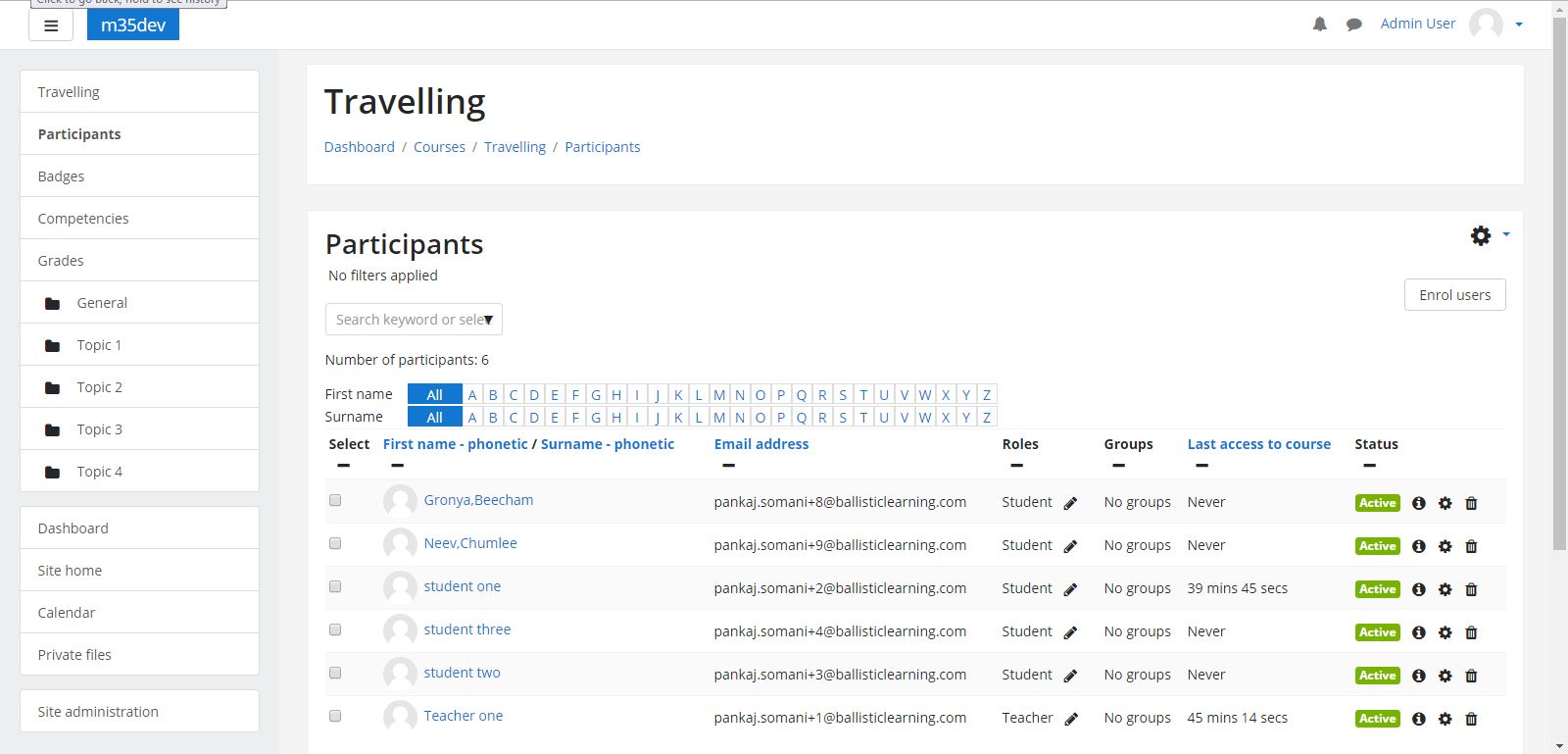Collapse the Last access to course column
This screenshot has height=754, width=1568.
pyautogui.click(x=1201, y=465)
